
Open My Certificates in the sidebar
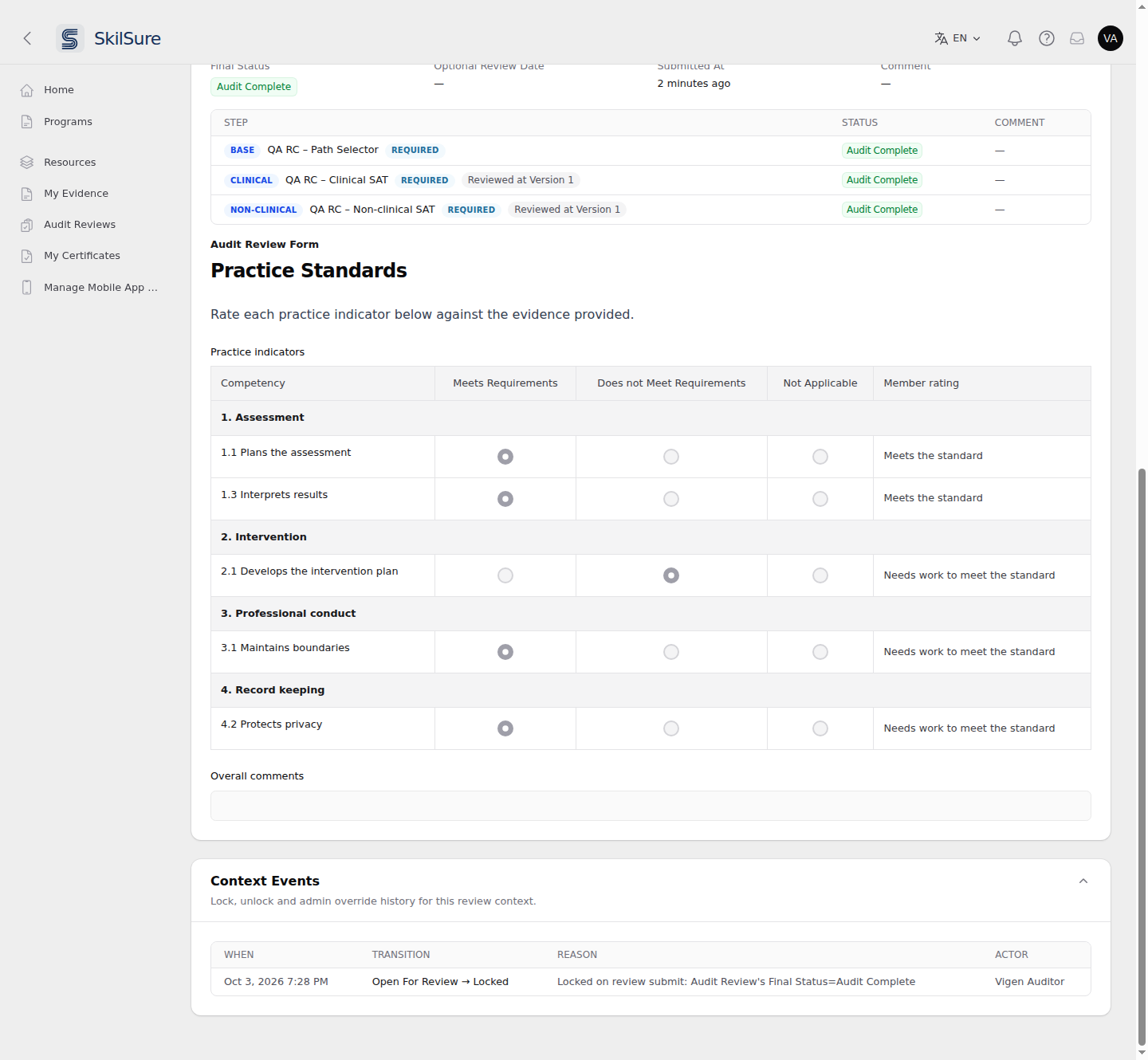(82, 256)
